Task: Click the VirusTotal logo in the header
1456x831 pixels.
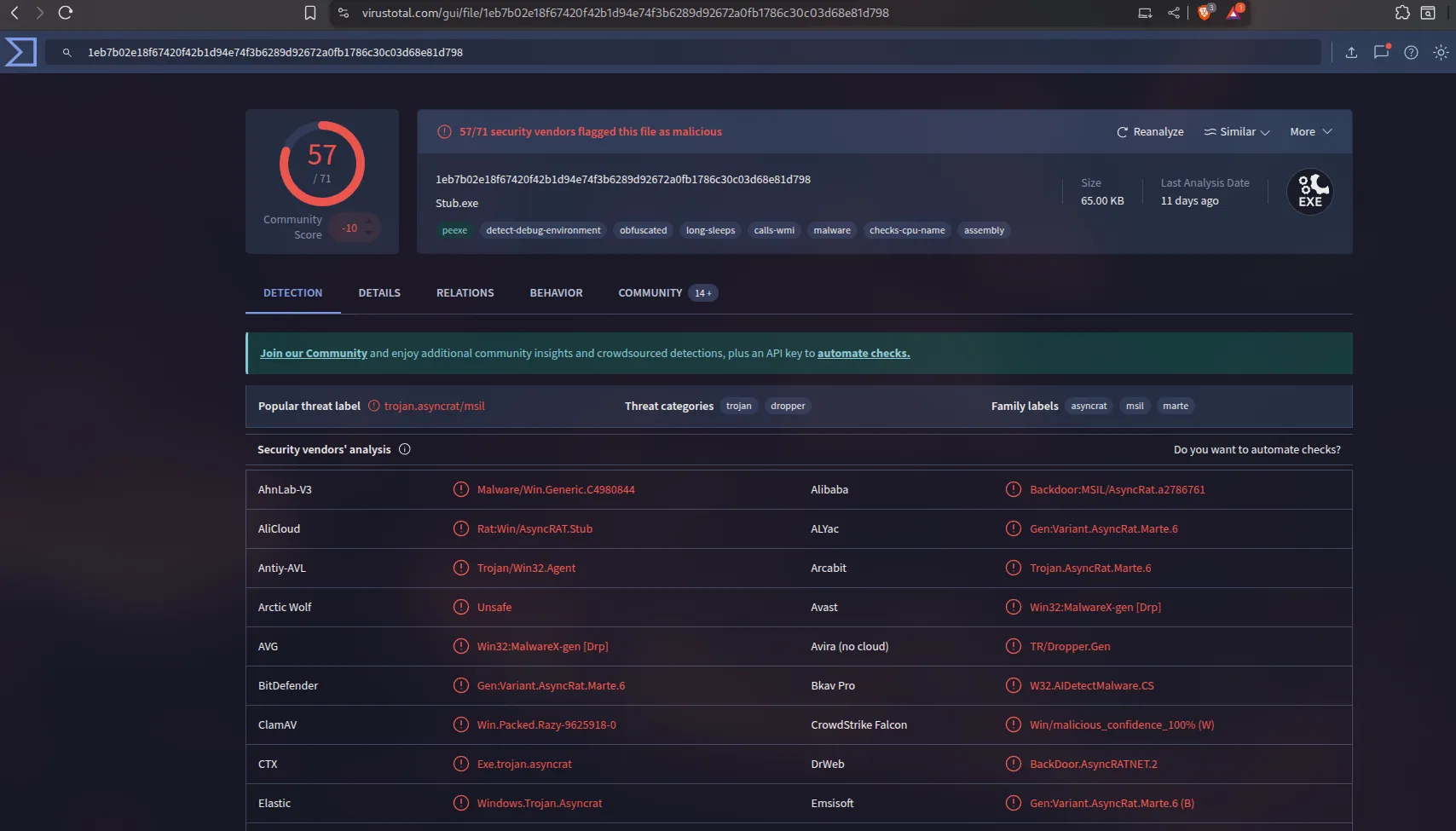Action: pyautogui.click(x=20, y=52)
